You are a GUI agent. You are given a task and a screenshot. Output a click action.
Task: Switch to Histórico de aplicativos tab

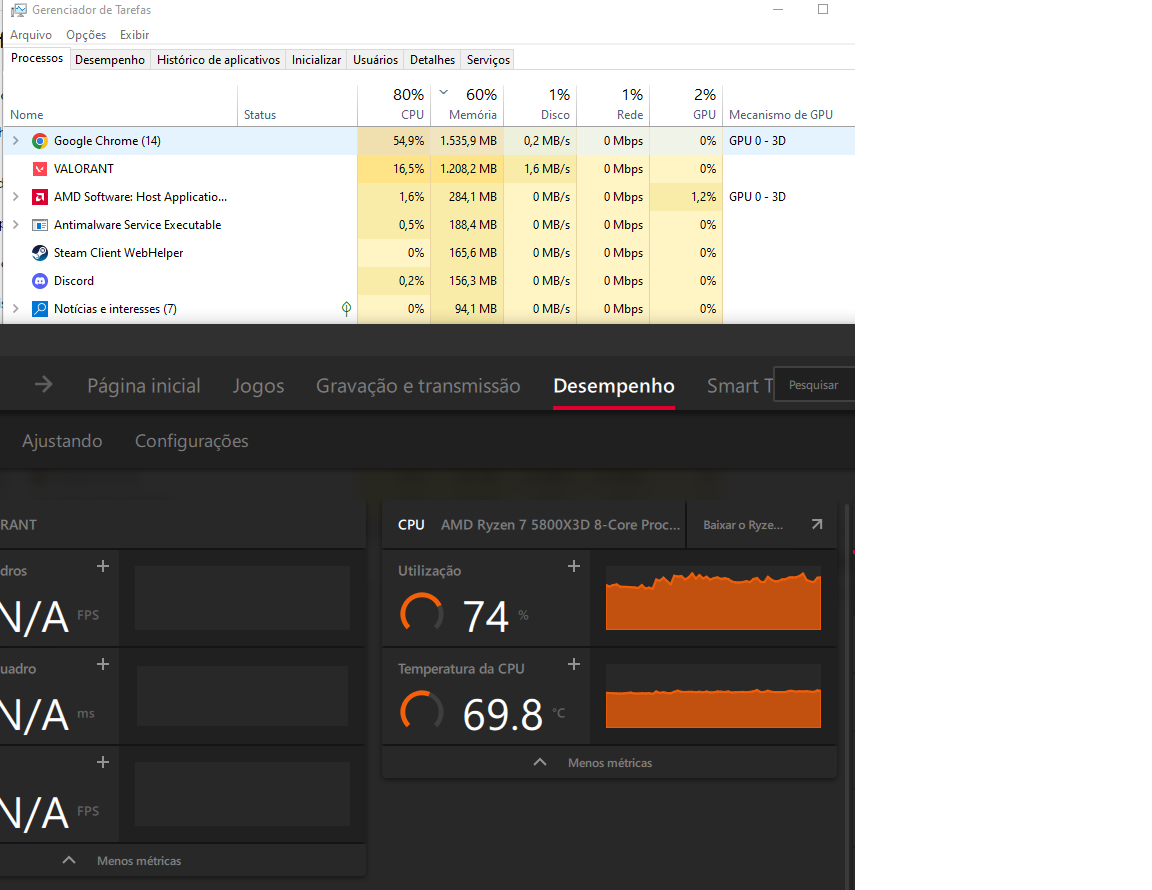pos(218,60)
